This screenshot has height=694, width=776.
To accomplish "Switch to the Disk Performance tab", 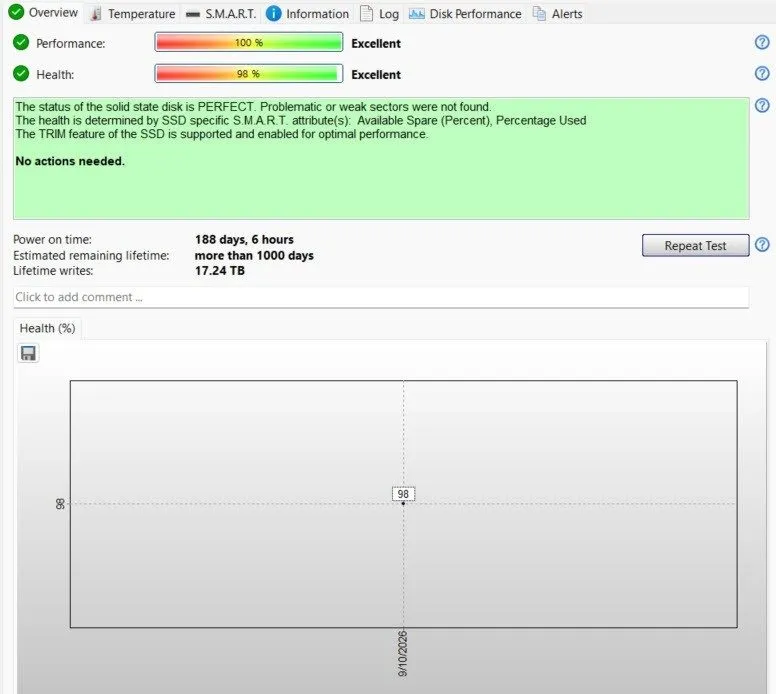I will pos(465,14).
